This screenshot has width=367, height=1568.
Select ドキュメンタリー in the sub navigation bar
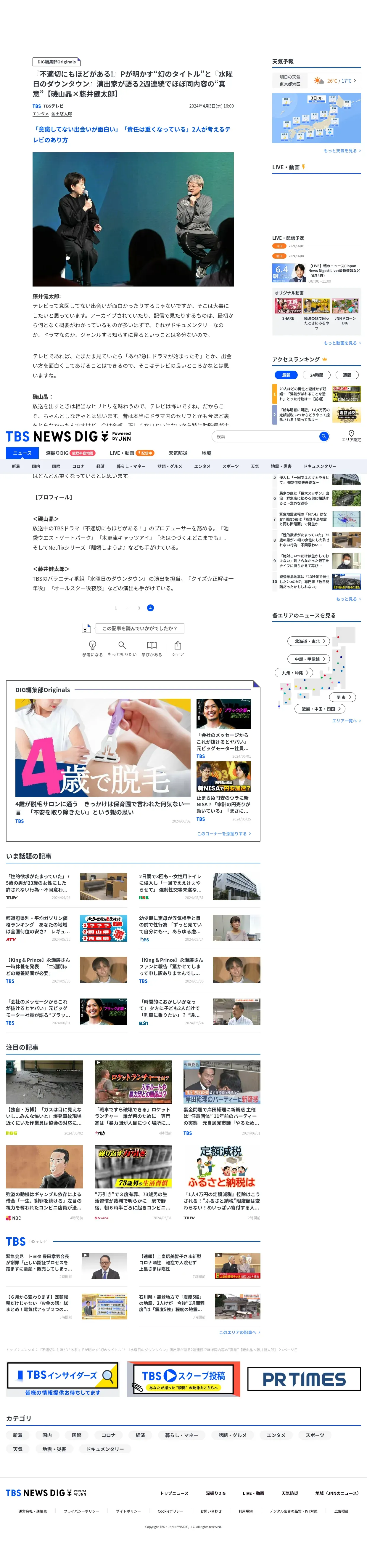pyautogui.click(x=320, y=466)
